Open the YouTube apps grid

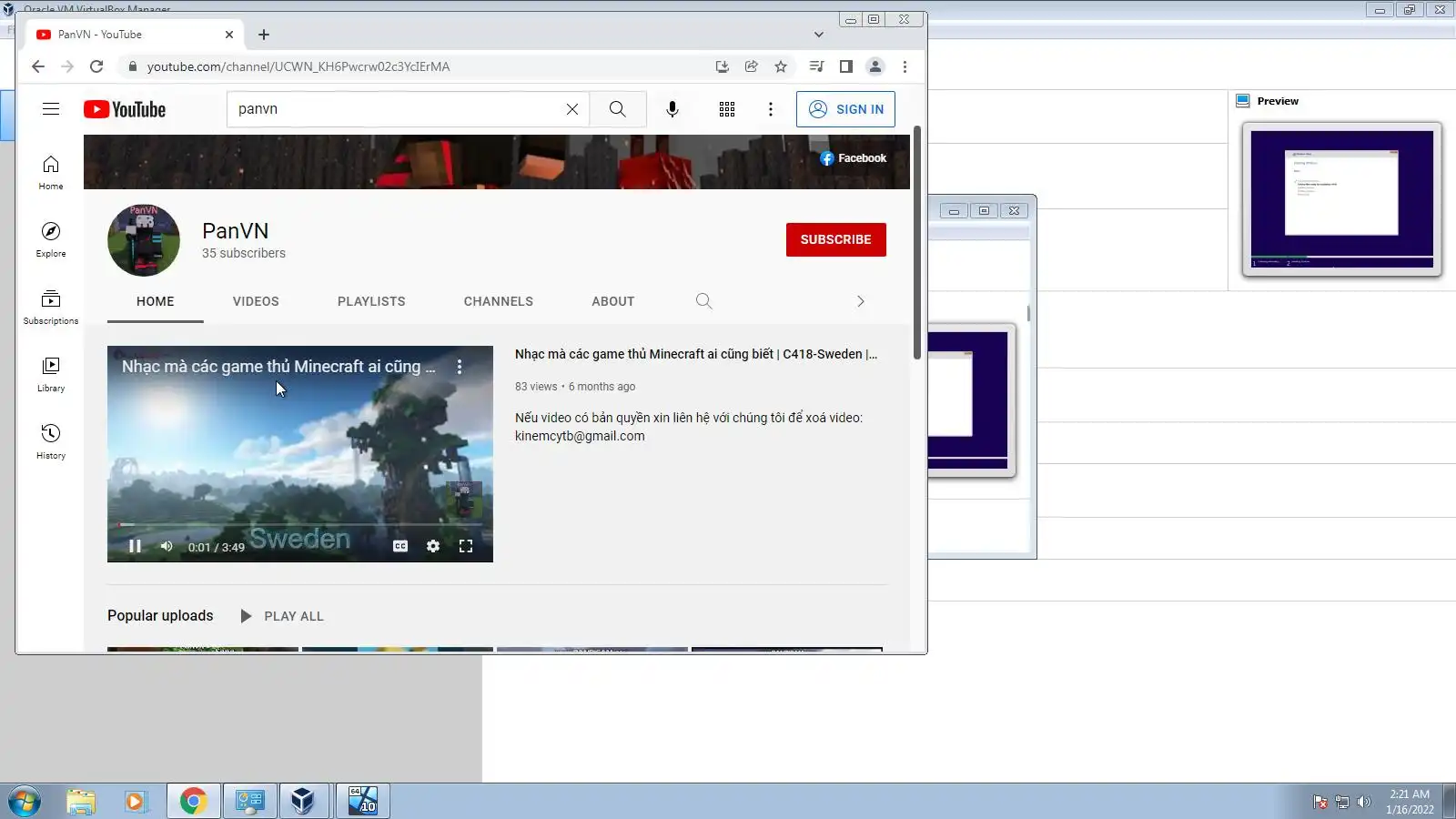tap(727, 109)
